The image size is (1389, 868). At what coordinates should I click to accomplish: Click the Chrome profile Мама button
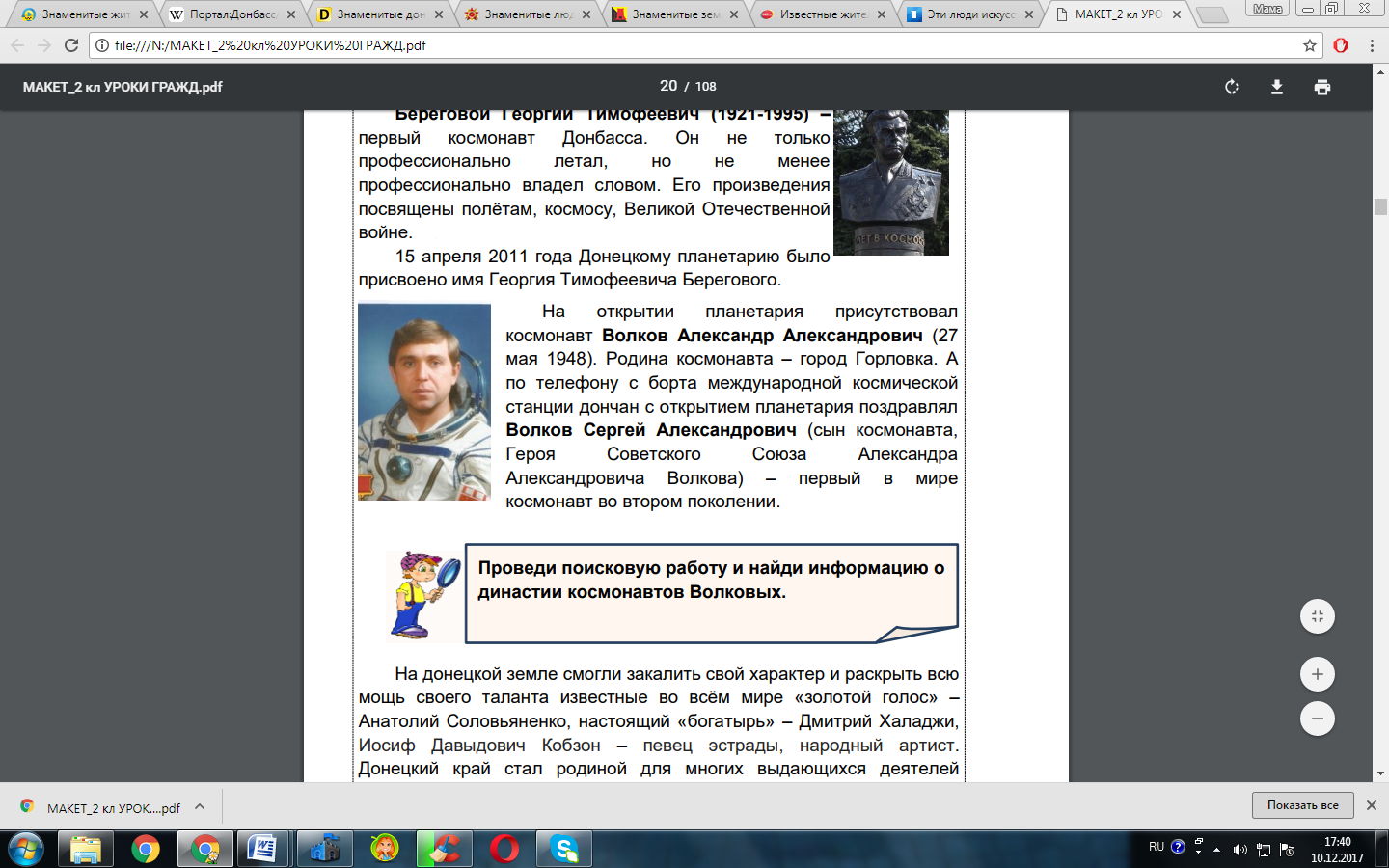pos(1267,9)
